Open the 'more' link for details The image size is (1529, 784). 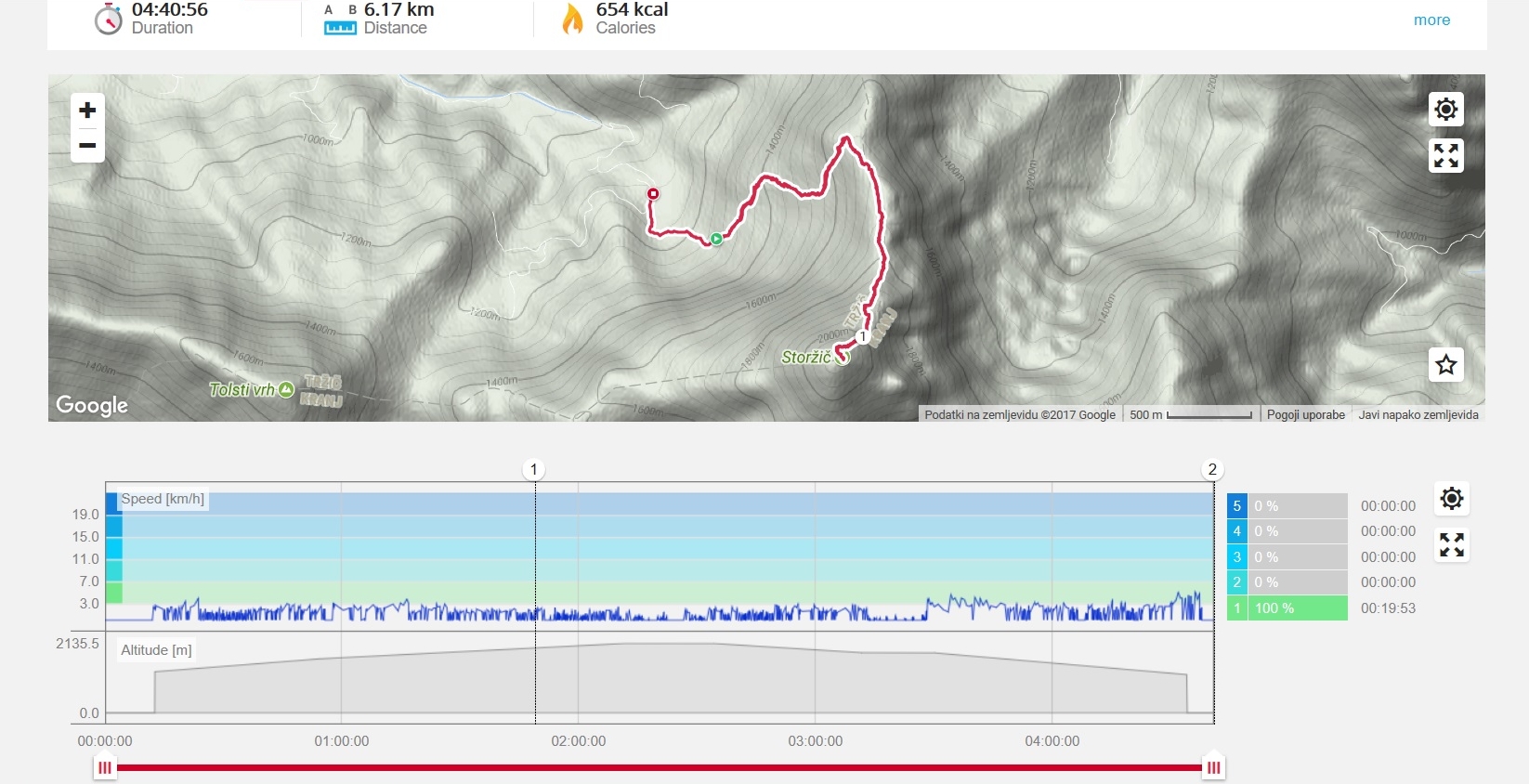coord(1431,20)
